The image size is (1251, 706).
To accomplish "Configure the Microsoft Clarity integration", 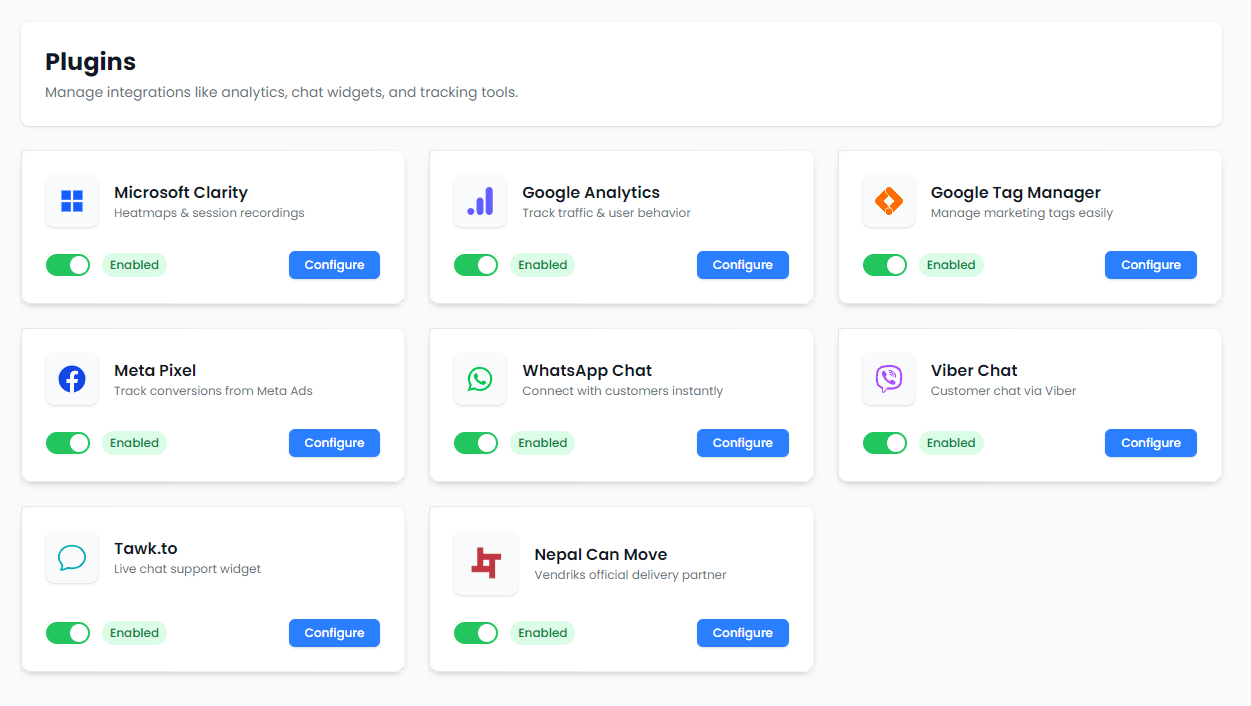I will (334, 264).
